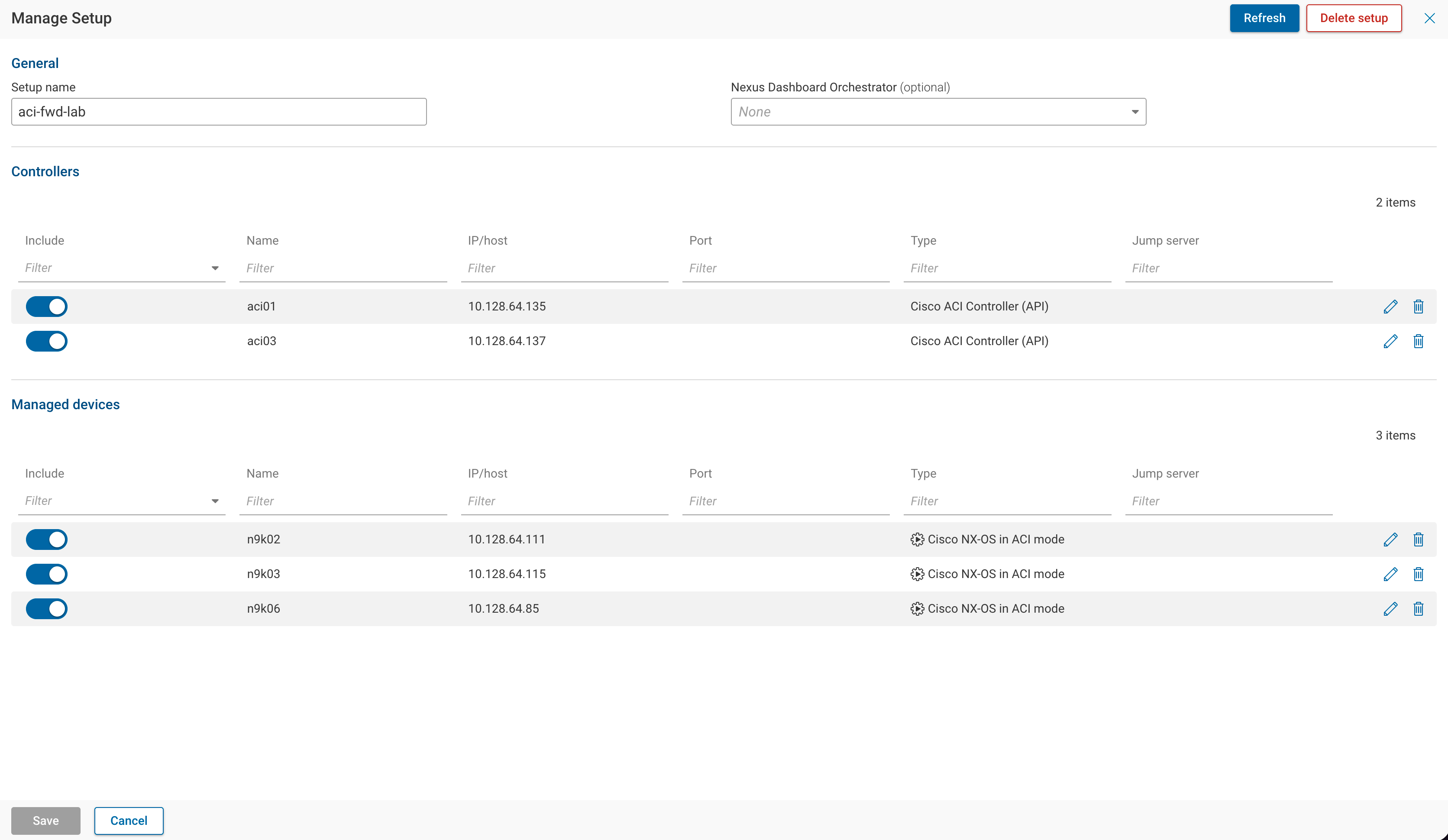Edit the aci01 controller with pencil icon
Image resolution: width=1448 pixels, height=840 pixels.
pyautogui.click(x=1390, y=306)
